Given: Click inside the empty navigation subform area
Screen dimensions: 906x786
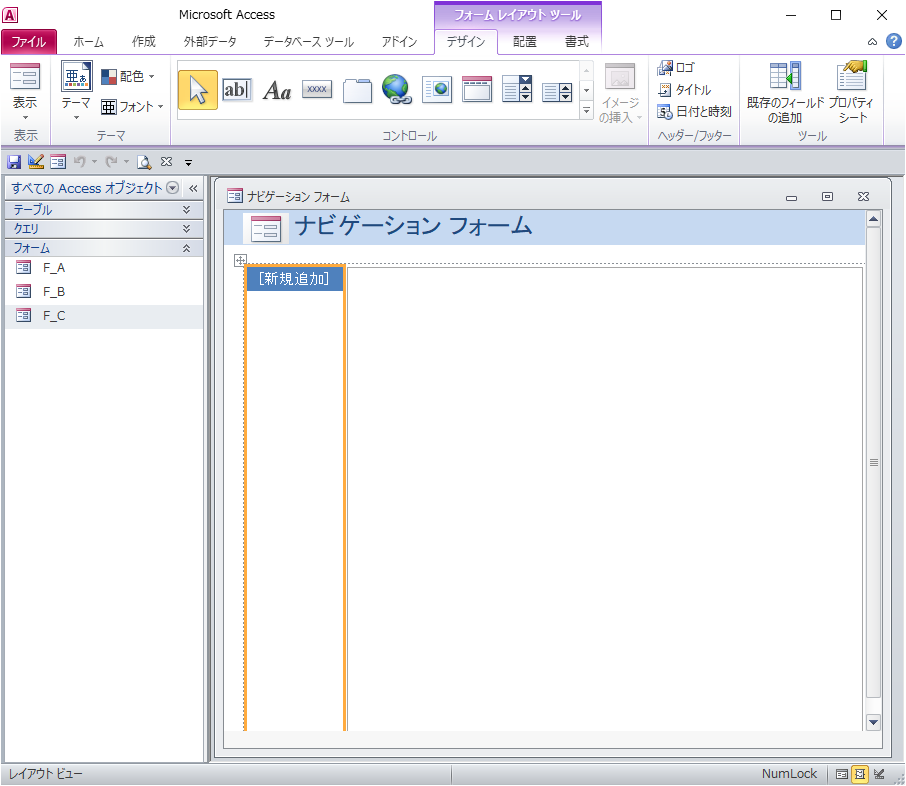Looking at the screenshot, I should 604,498.
